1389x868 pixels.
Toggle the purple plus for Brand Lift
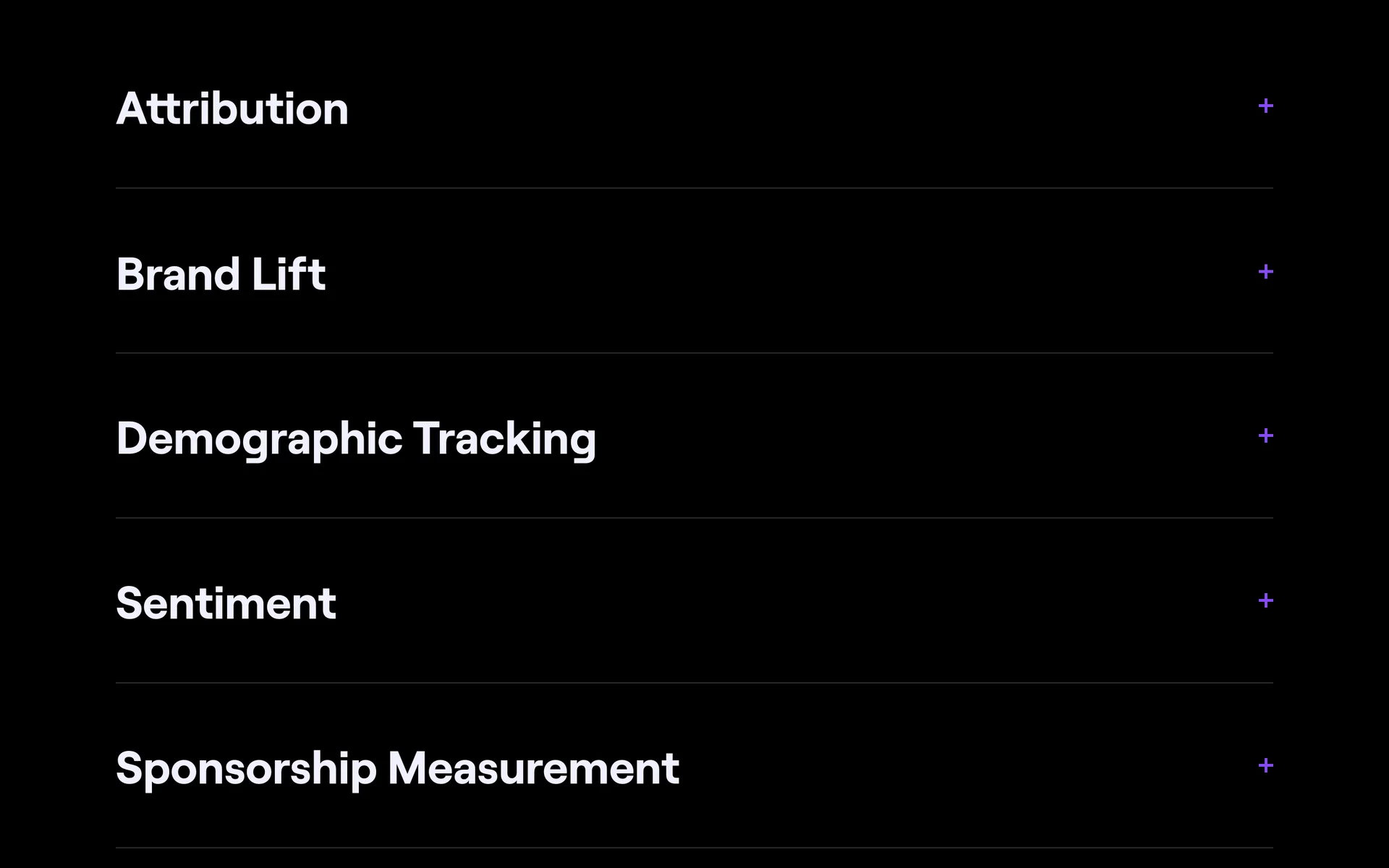pos(1265,272)
